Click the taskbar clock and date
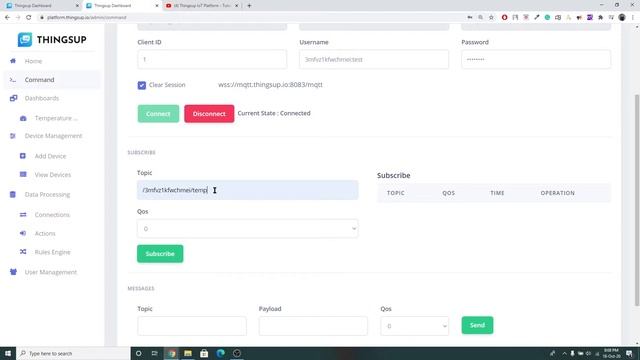The height and width of the screenshot is (360, 640). pos(611,353)
